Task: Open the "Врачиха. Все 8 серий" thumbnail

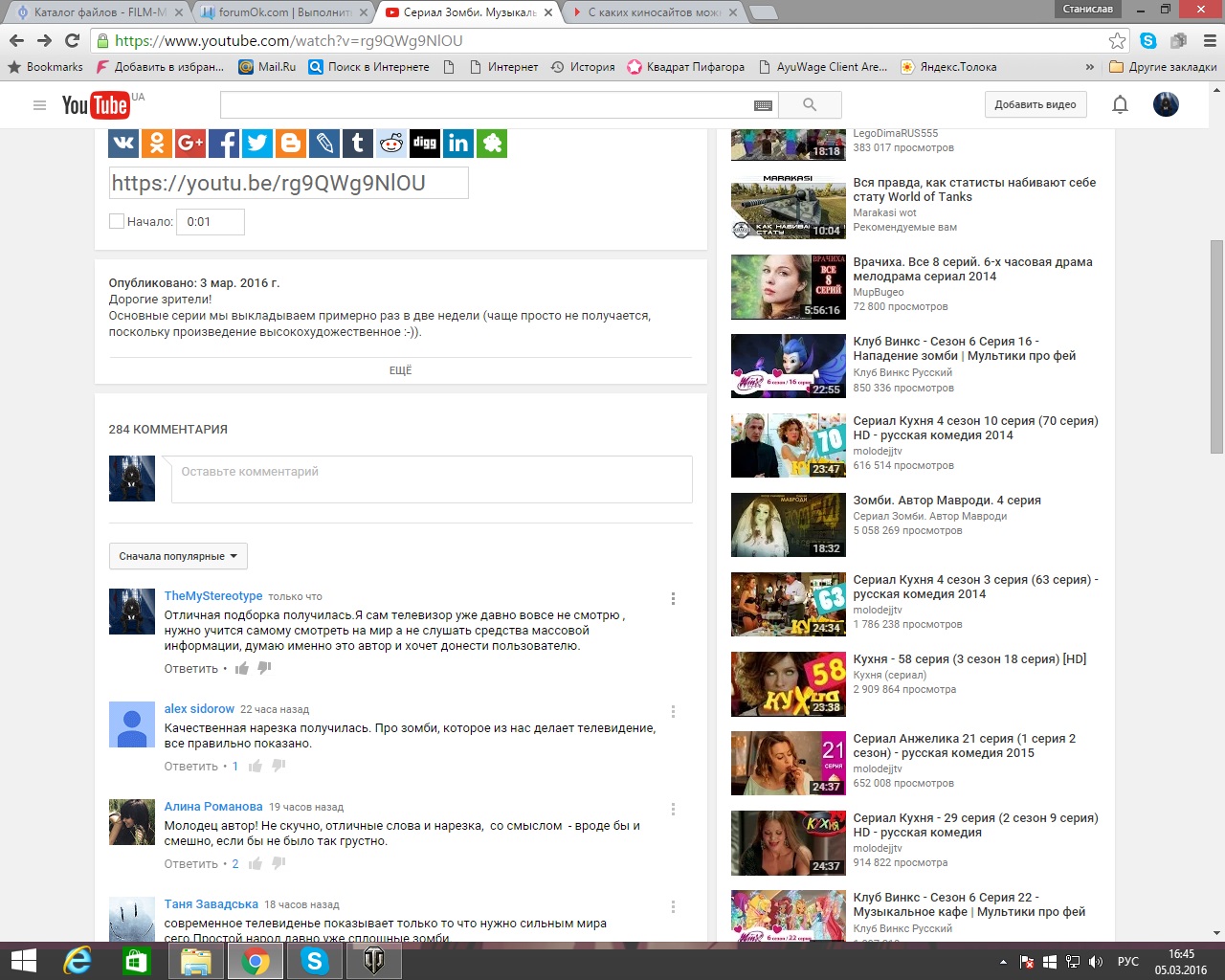Action: 789,286
